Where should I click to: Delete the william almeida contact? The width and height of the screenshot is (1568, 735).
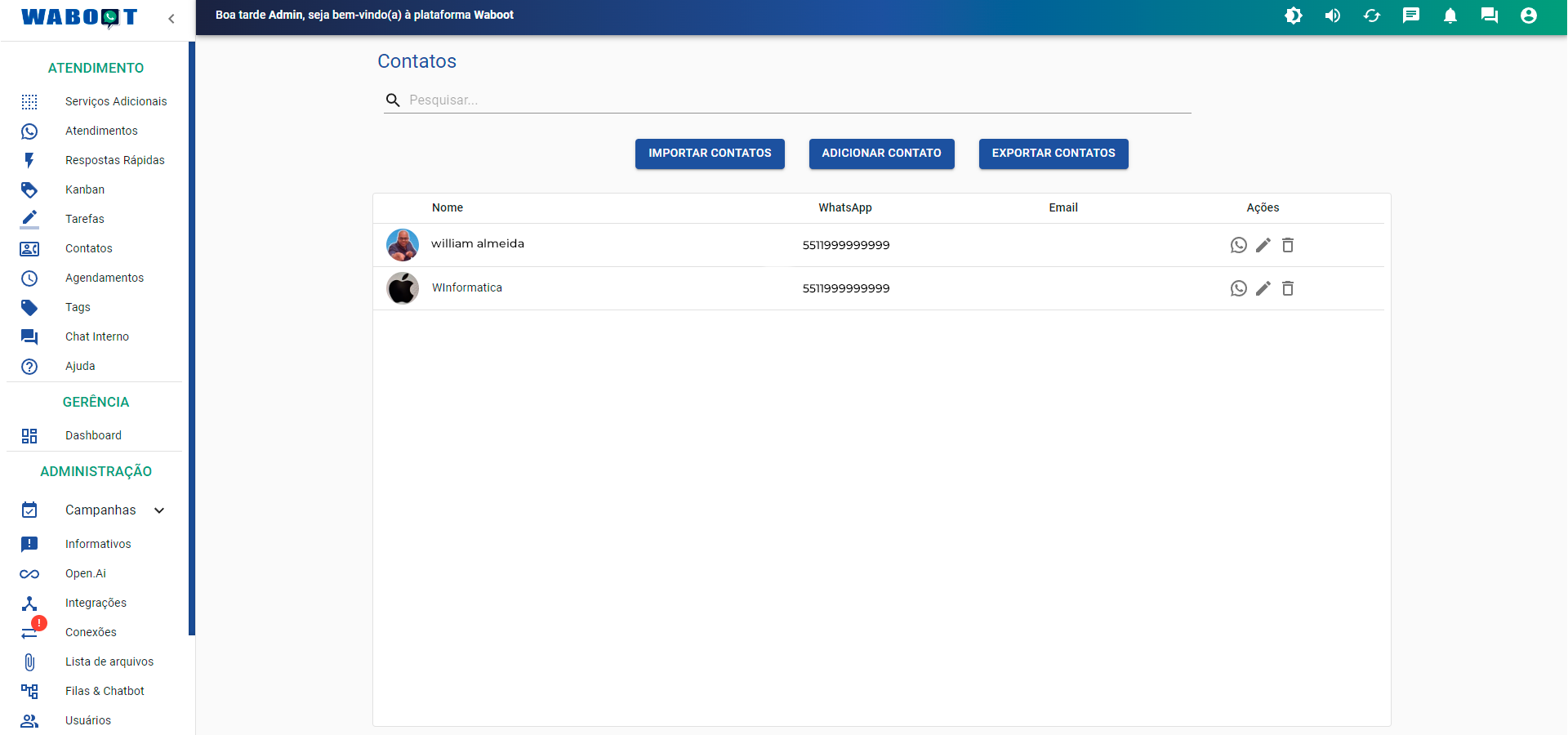tap(1288, 245)
